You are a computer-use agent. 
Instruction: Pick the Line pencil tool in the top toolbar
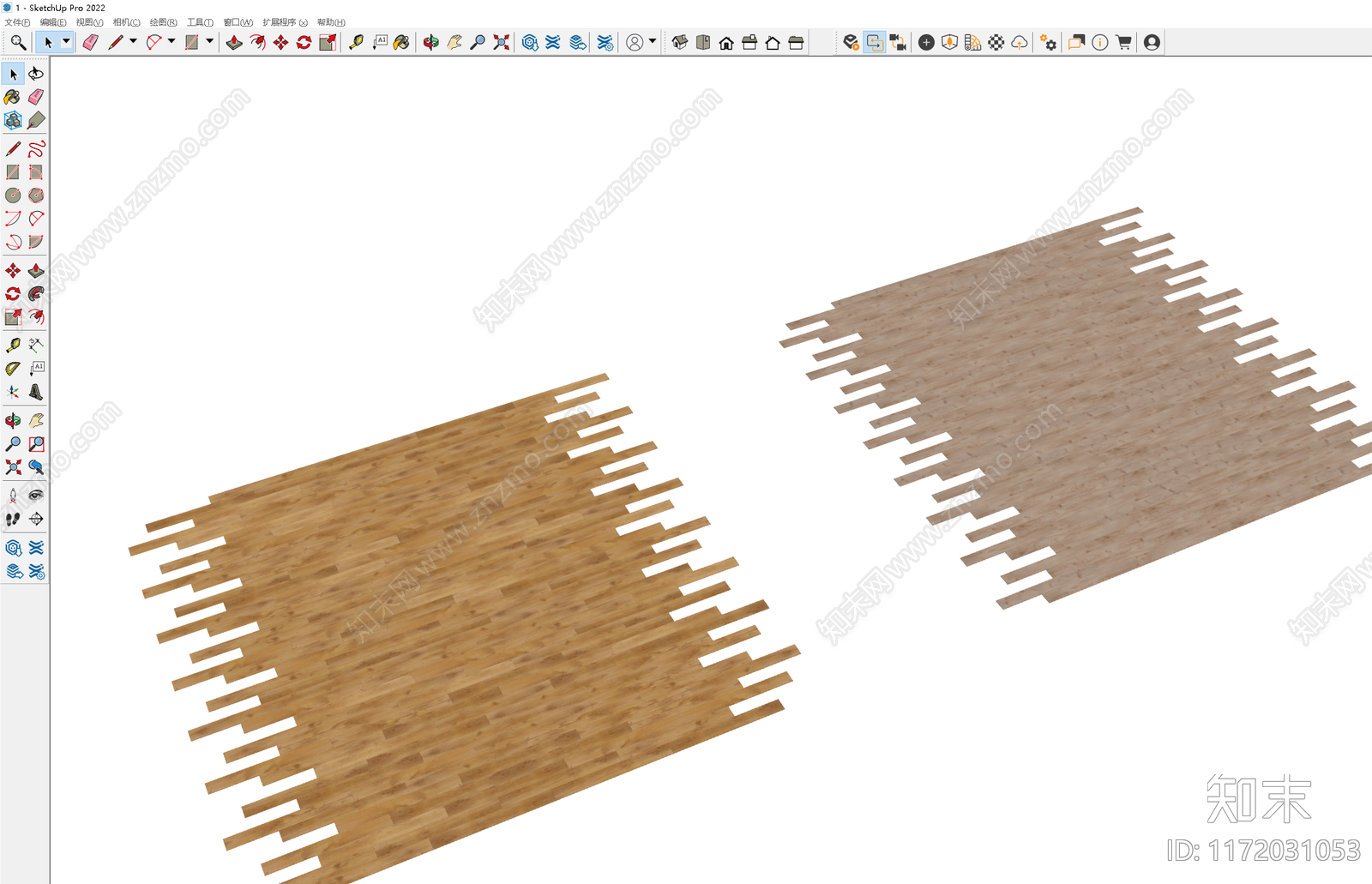point(115,42)
